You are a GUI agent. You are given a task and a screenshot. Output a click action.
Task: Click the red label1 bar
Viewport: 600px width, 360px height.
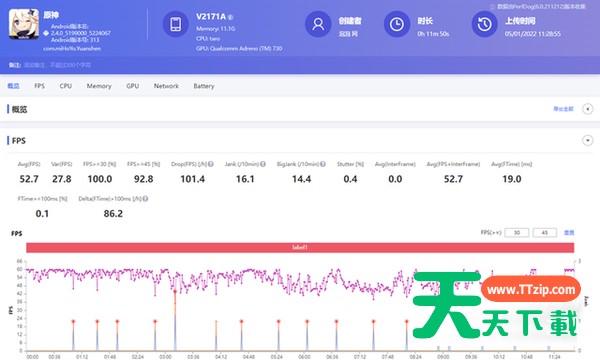pyautogui.click(x=300, y=248)
